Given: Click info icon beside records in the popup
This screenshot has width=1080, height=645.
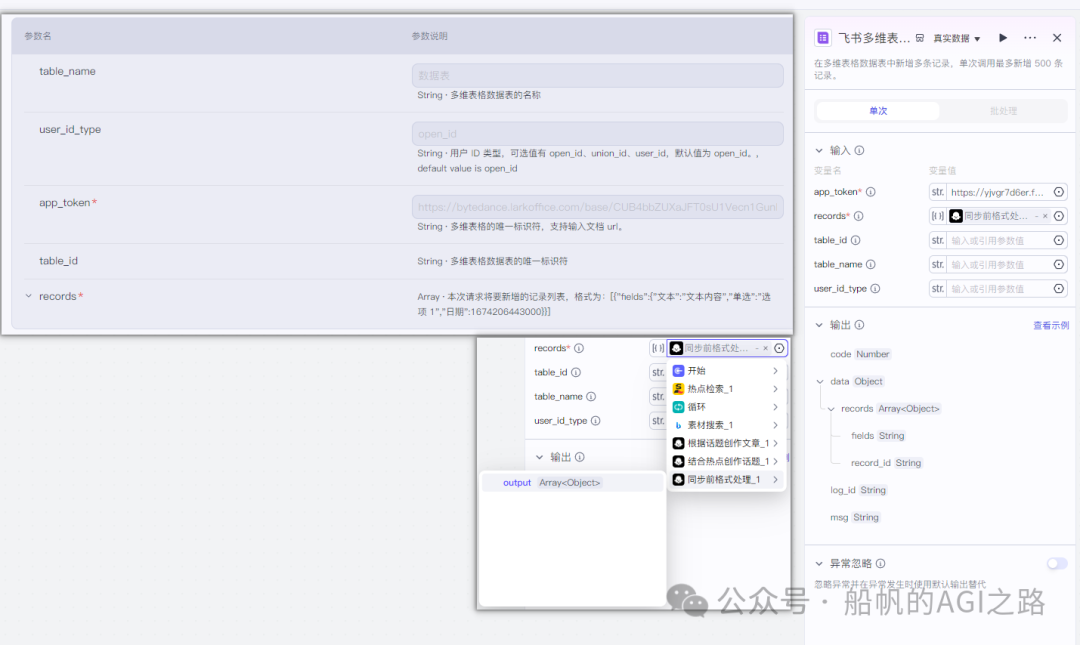Looking at the screenshot, I should (x=579, y=349).
